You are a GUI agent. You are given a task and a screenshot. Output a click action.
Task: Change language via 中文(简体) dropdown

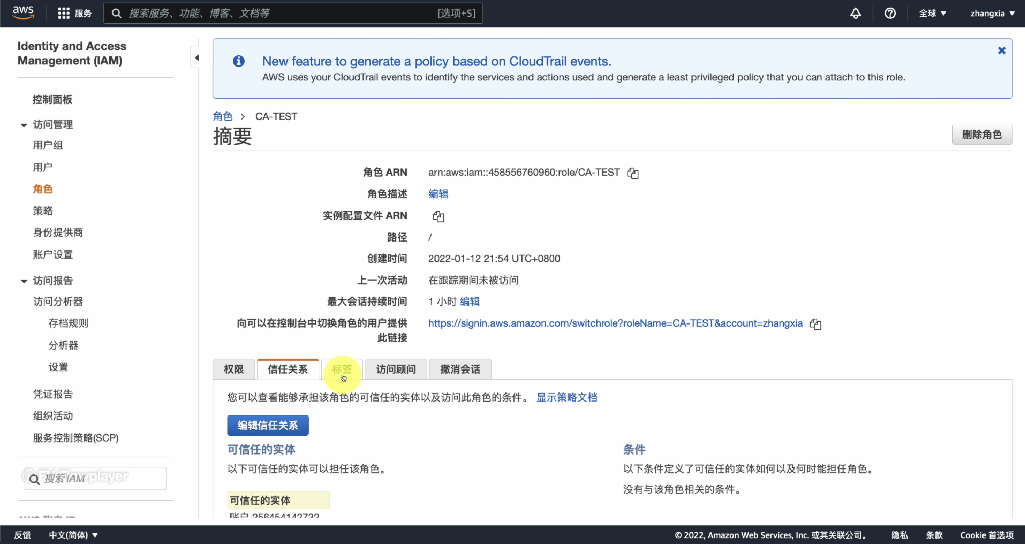coord(73,535)
